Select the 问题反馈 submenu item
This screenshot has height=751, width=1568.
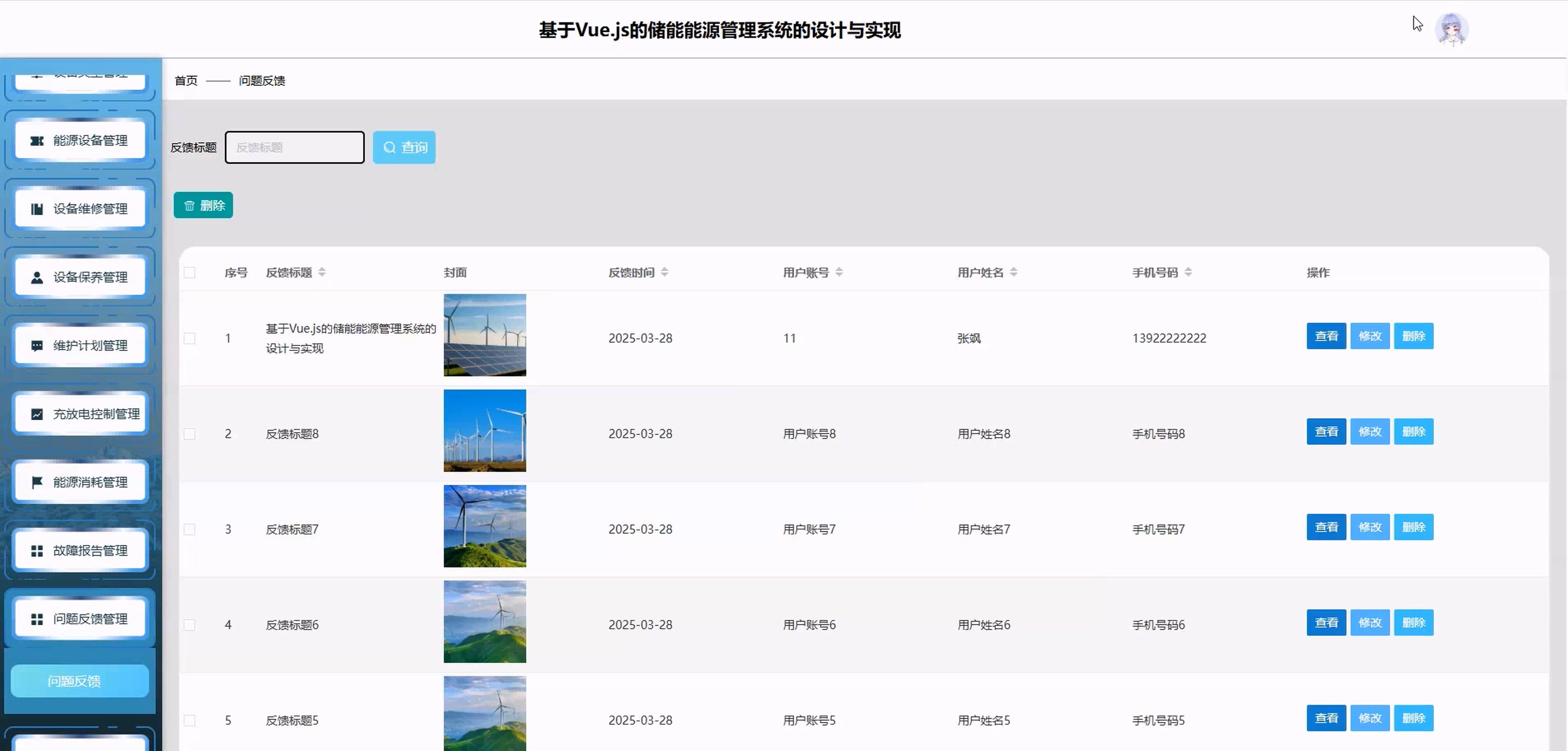80,681
